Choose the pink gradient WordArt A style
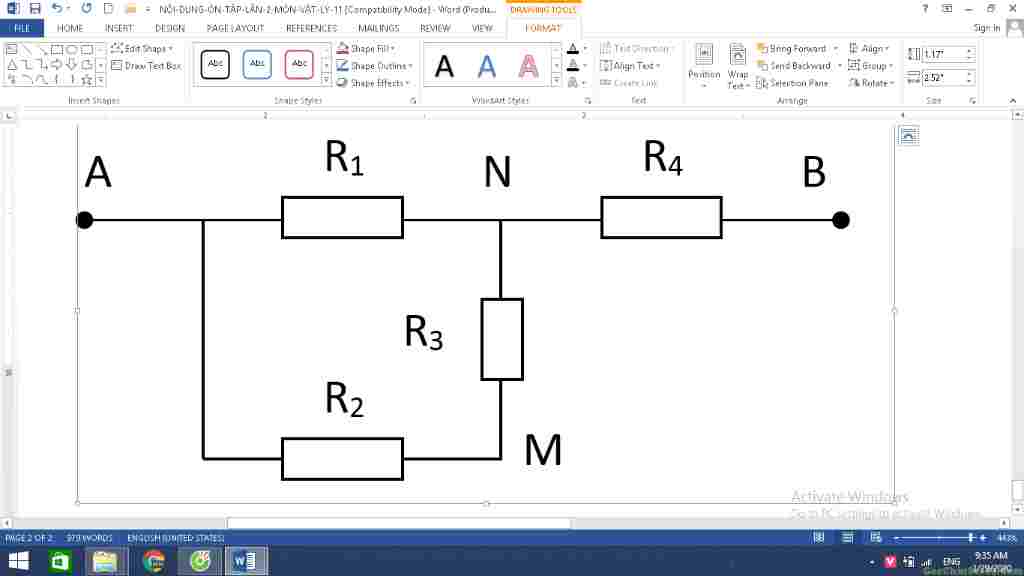The width and height of the screenshot is (1024, 576). (528, 67)
